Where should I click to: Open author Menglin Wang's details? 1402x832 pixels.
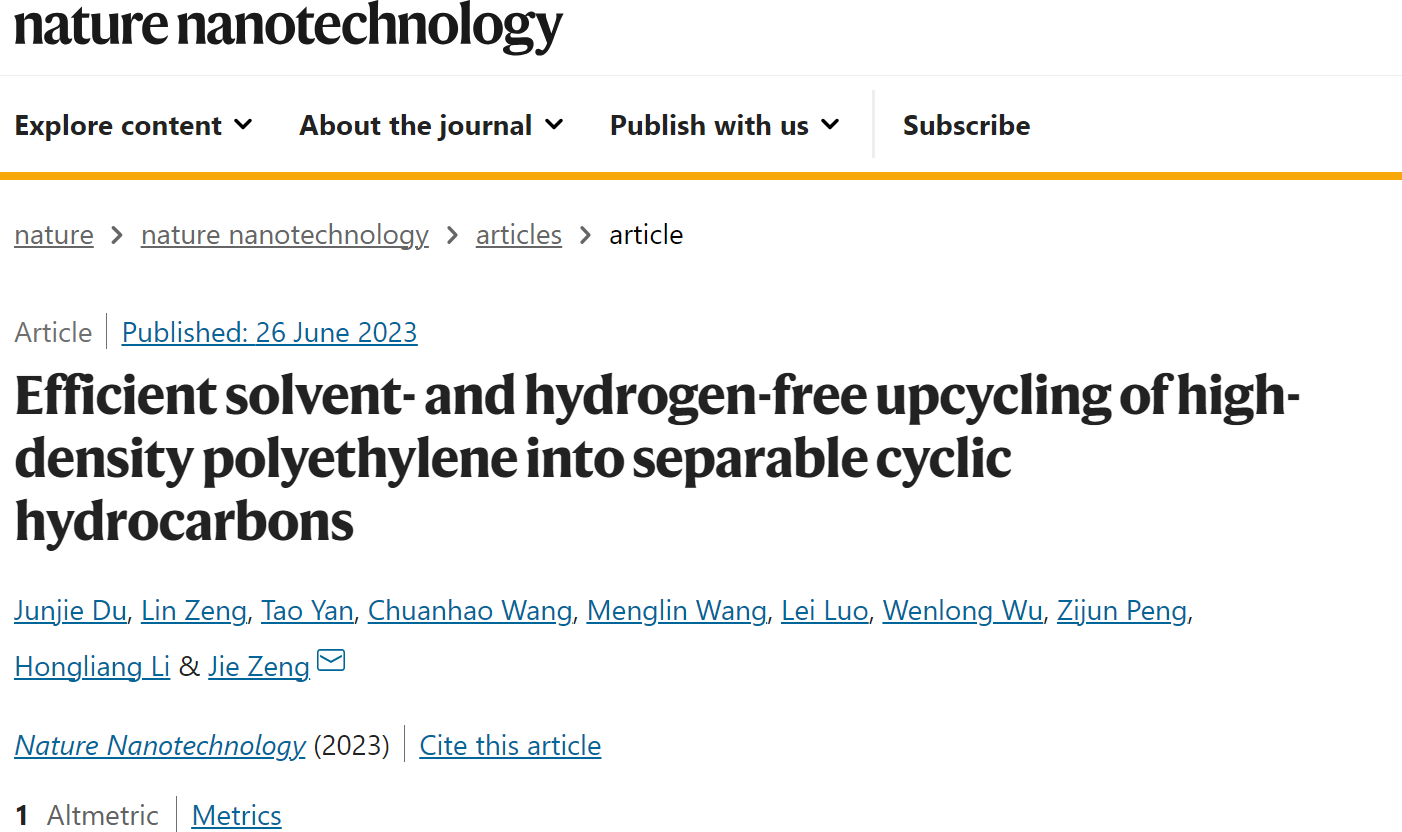677,610
